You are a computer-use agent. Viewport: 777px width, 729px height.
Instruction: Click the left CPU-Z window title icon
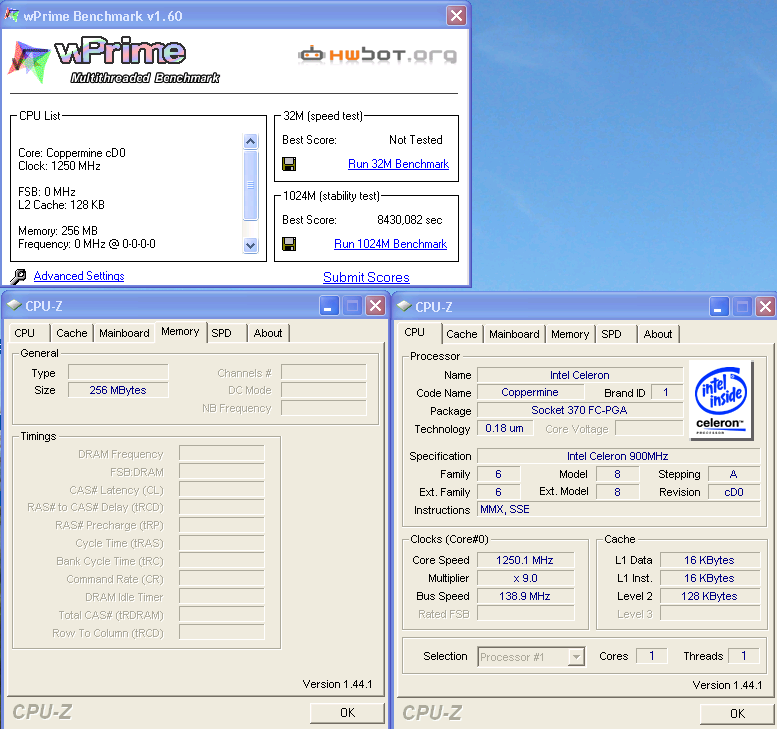coord(14,305)
